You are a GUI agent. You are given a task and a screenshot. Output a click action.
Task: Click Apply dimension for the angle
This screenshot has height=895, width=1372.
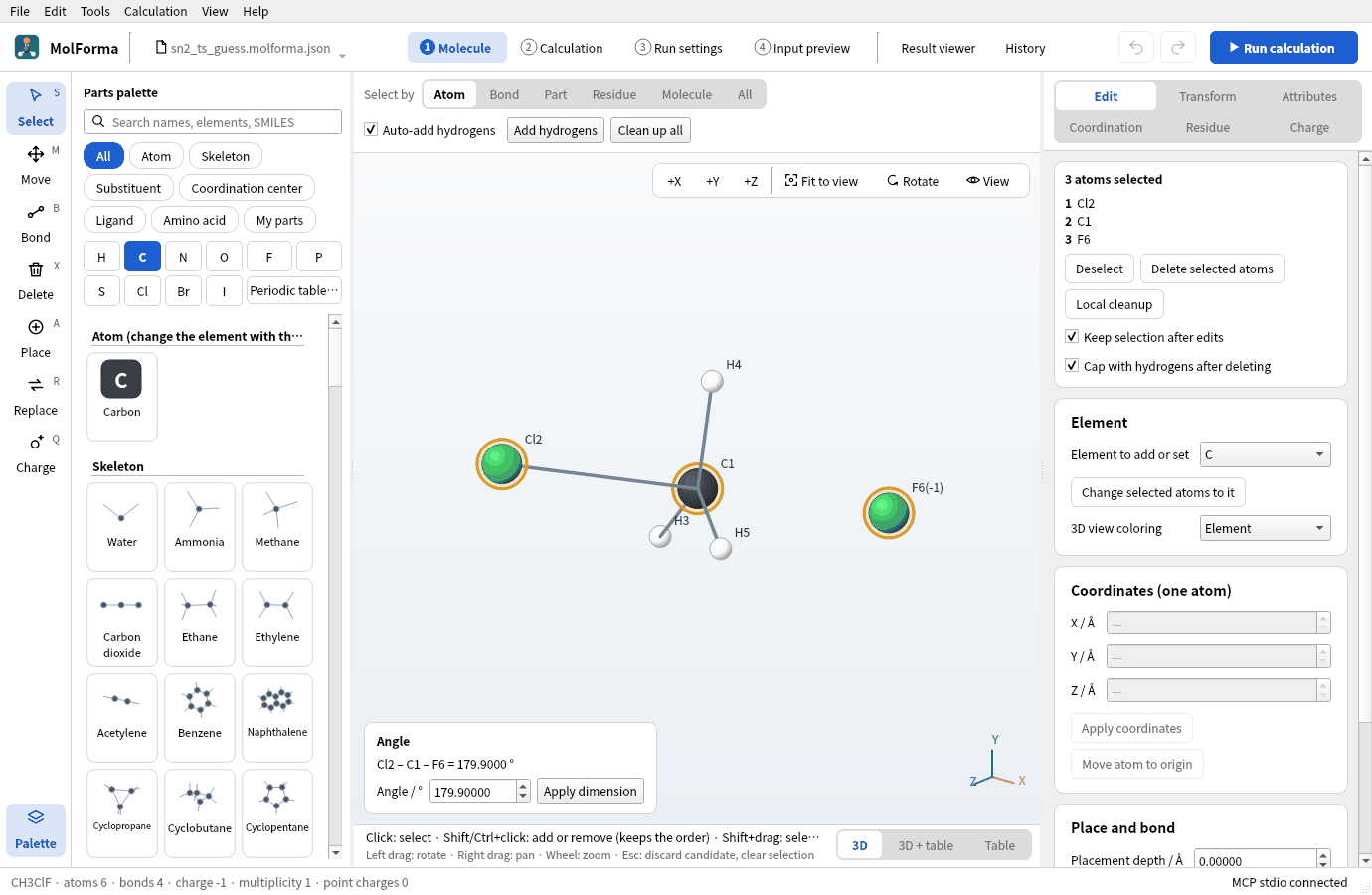[591, 791]
